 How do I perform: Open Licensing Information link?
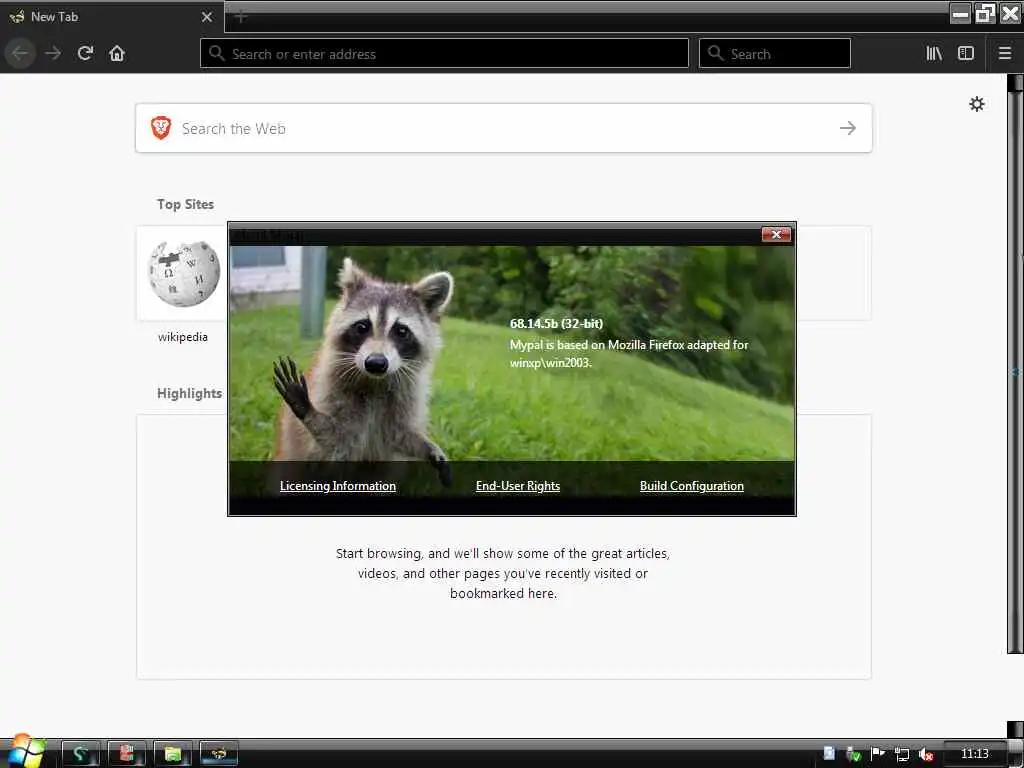(x=338, y=486)
